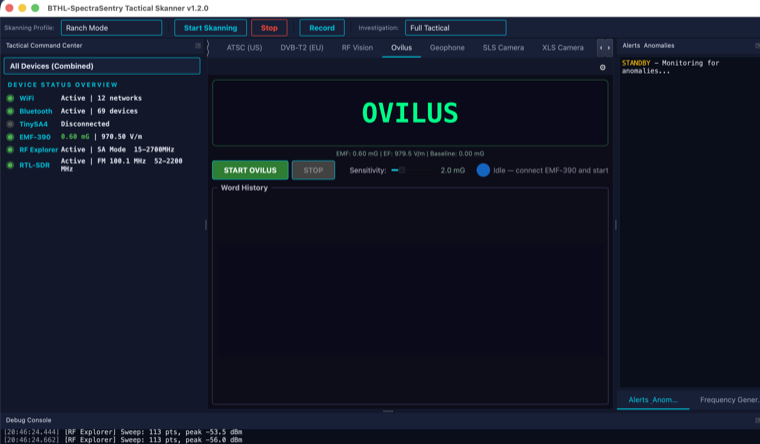Click the Ovilus settings gear icon
760x444 pixels.
point(602,67)
